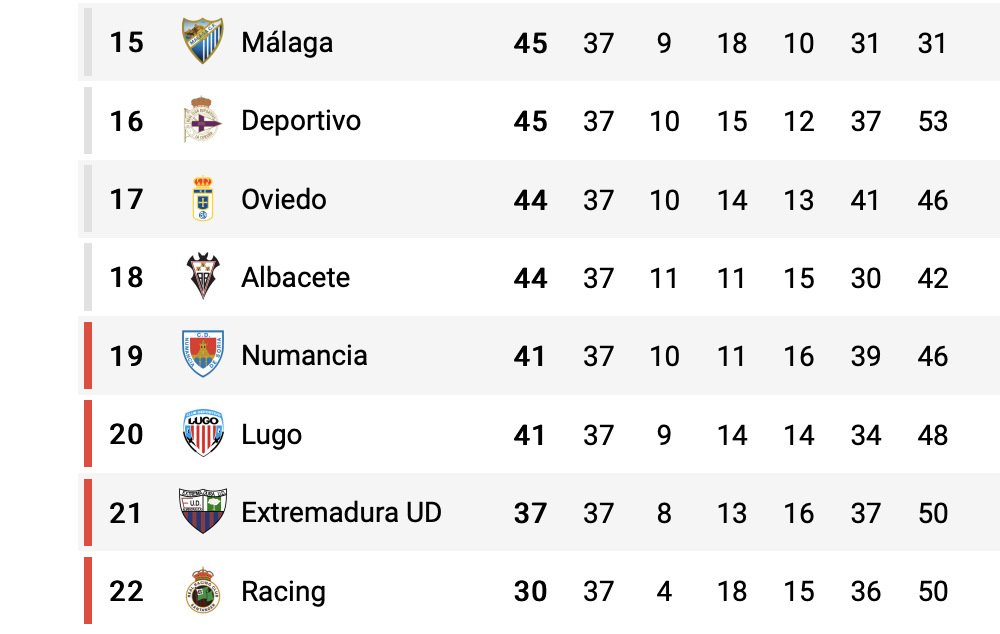Click the Albacete club crest
This screenshot has width=1000, height=634.
[203, 276]
